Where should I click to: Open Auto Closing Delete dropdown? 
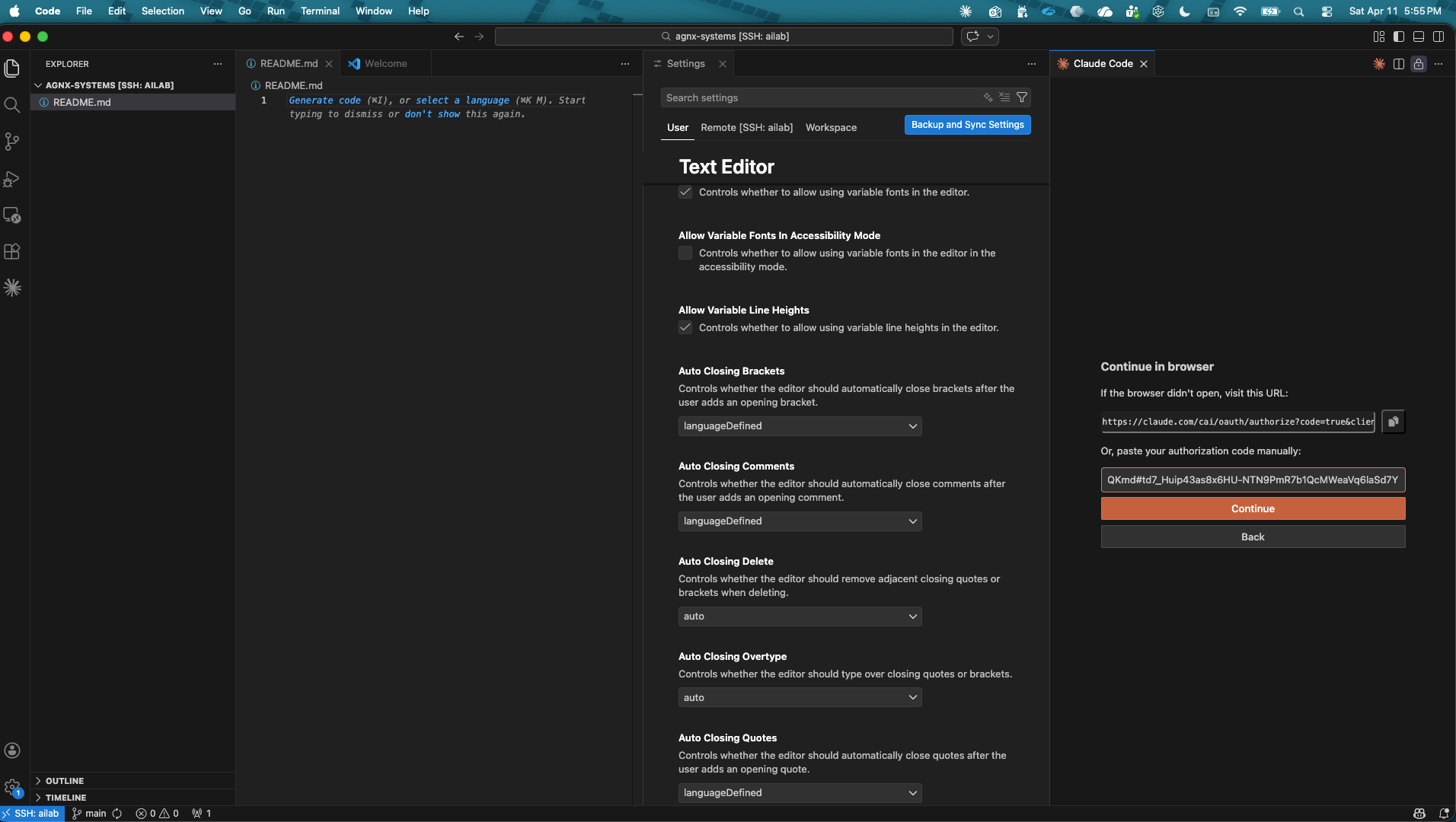point(800,616)
